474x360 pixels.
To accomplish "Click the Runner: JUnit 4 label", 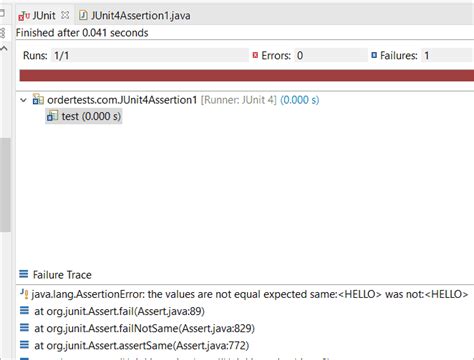I will (x=239, y=100).
